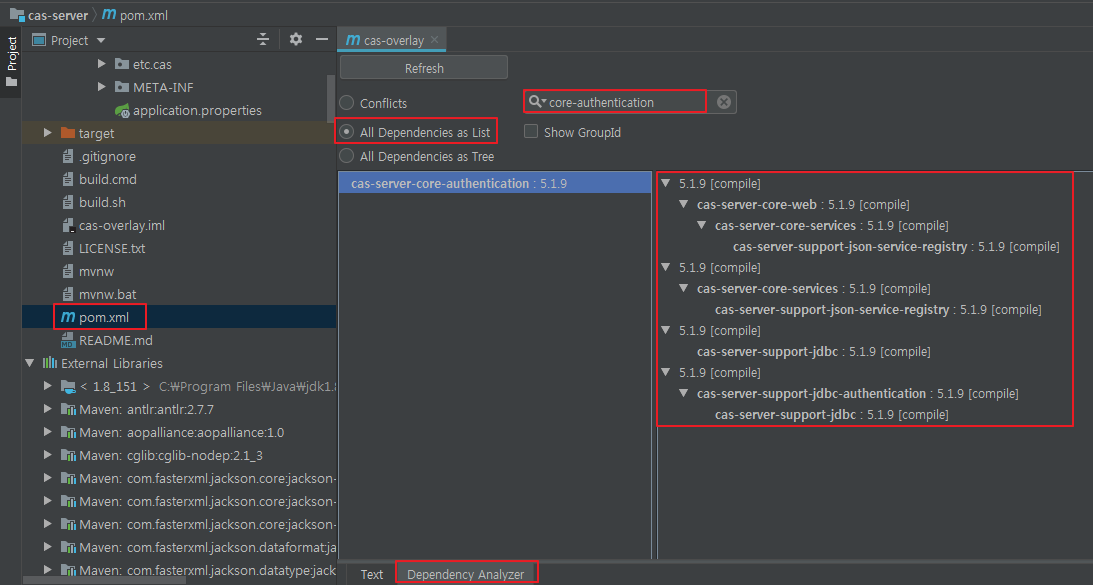Collapse the External Libraries node
This screenshot has height=585, width=1093.
[29, 363]
